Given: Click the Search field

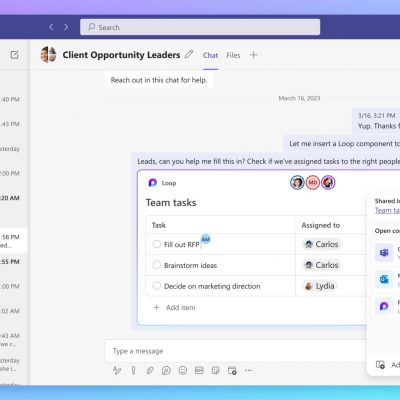Looking at the screenshot, I should tap(200, 27).
